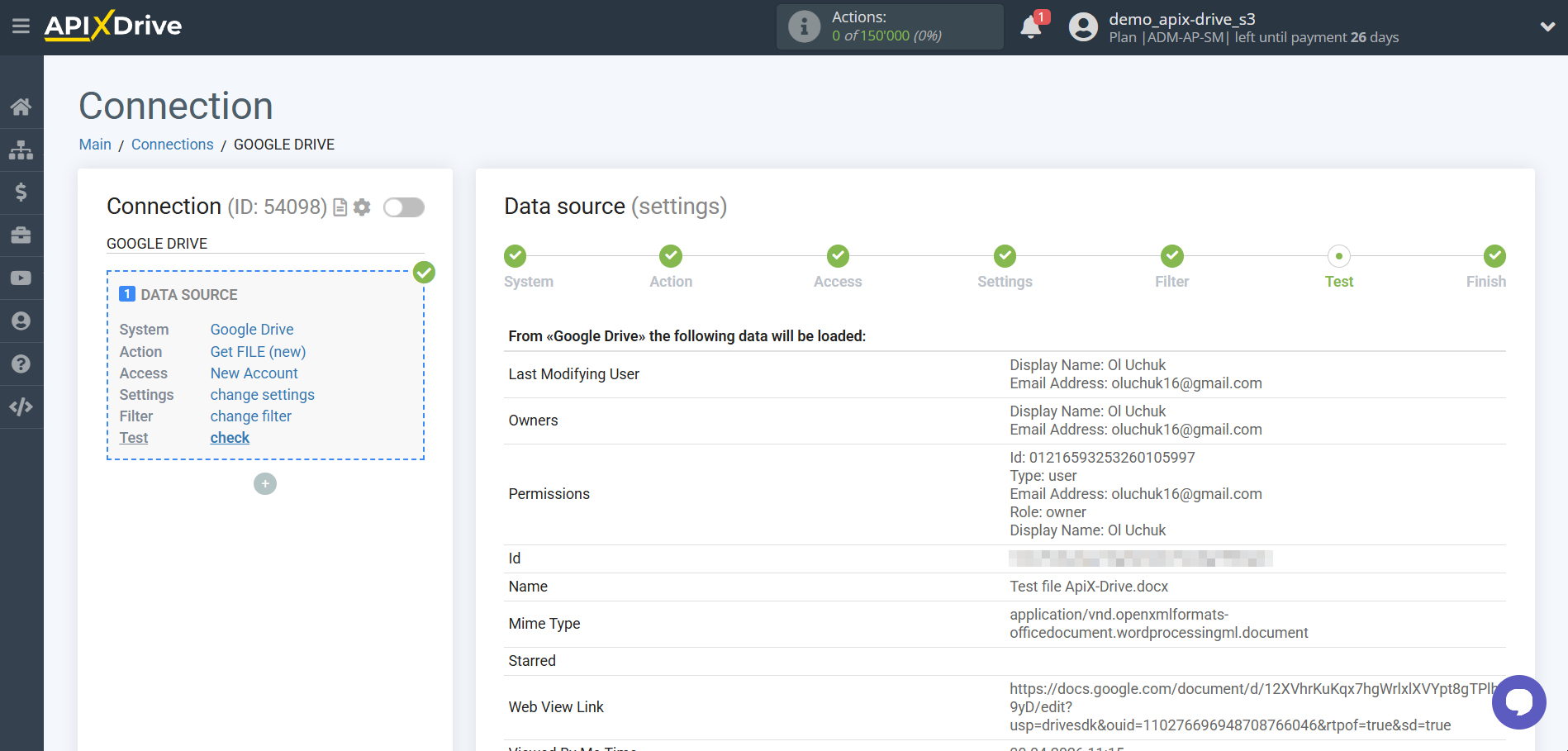Click the demo_apix-drive_s3 account name
1568x751 pixels.
click(1181, 19)
